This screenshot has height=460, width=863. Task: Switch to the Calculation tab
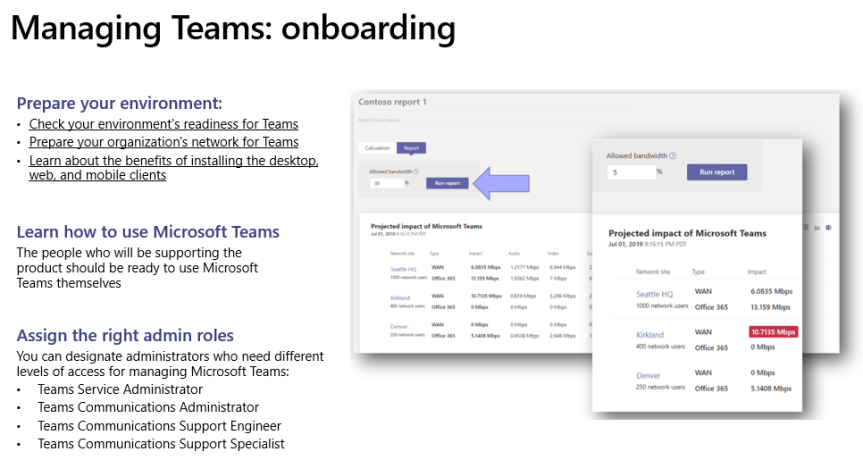377,148
